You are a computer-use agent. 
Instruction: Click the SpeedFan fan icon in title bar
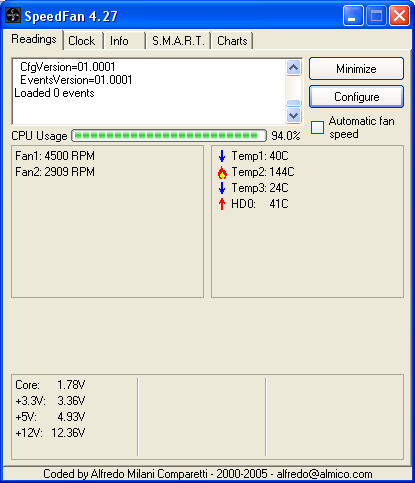coord(13,15)
